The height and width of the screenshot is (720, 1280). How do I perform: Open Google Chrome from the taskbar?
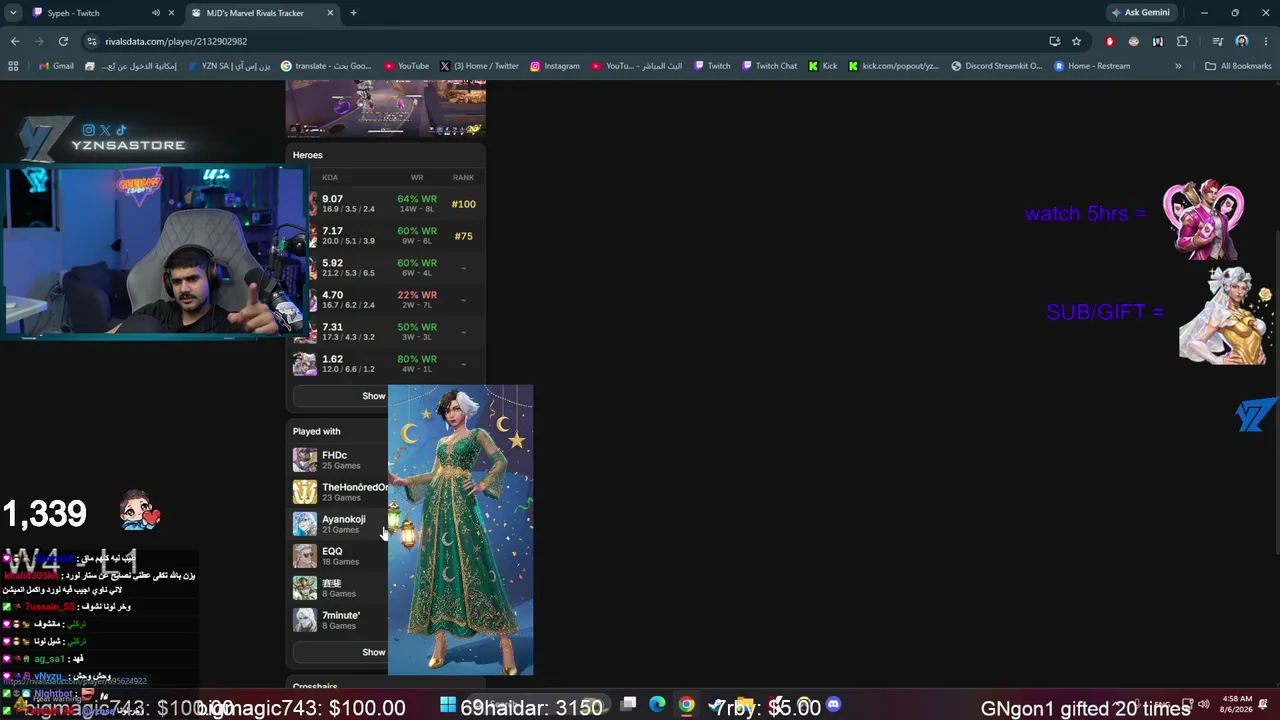(x=686, y=705)
